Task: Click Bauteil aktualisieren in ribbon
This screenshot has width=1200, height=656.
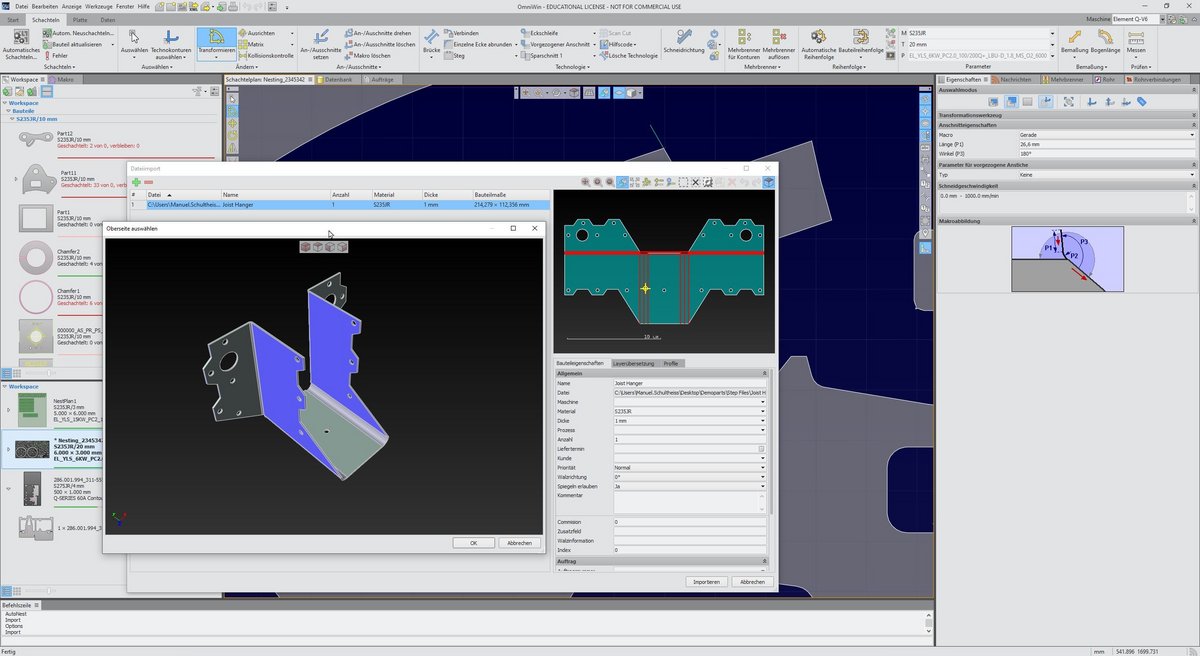Action: click(73, 45)
